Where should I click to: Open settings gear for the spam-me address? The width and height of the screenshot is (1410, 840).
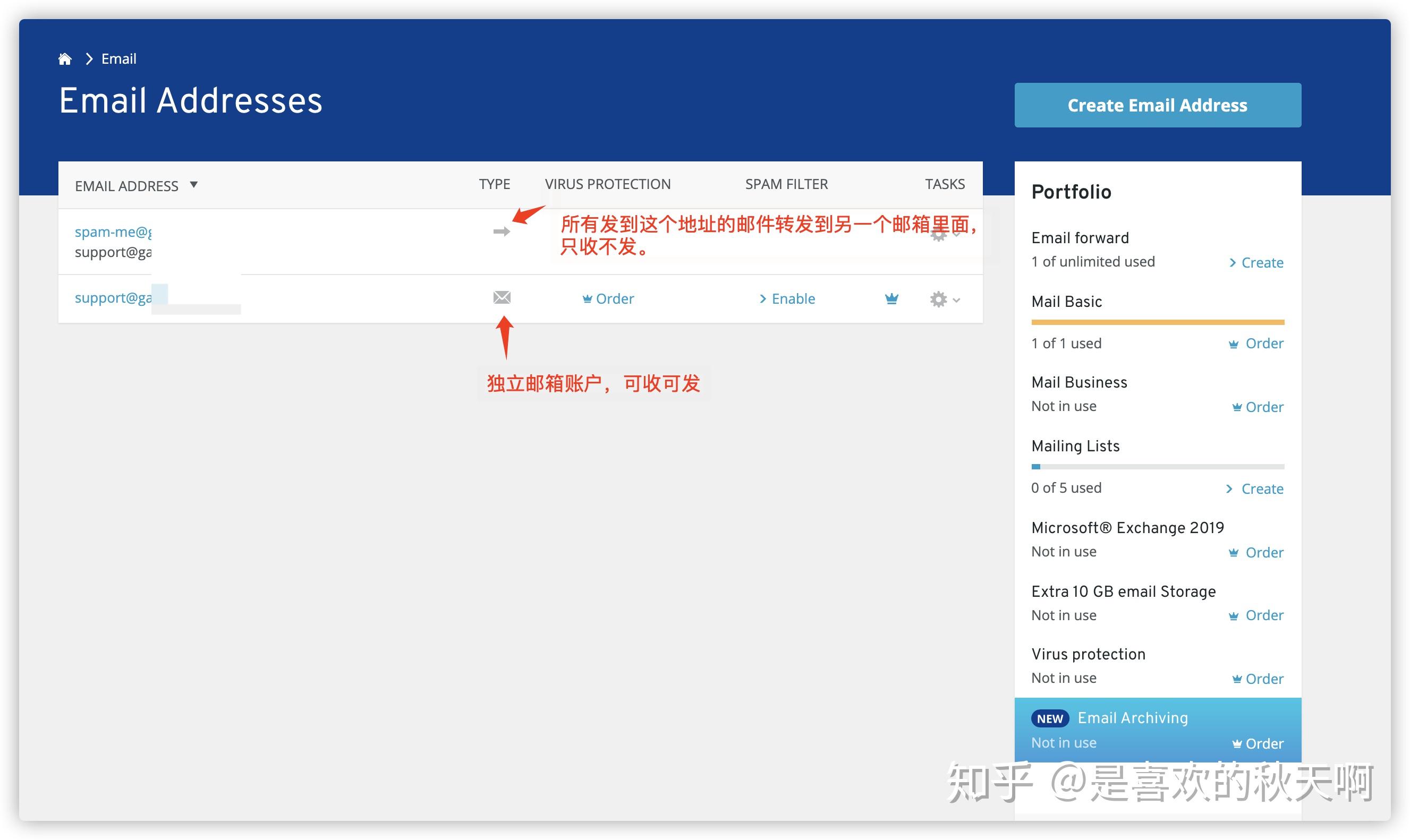(939, 235)
